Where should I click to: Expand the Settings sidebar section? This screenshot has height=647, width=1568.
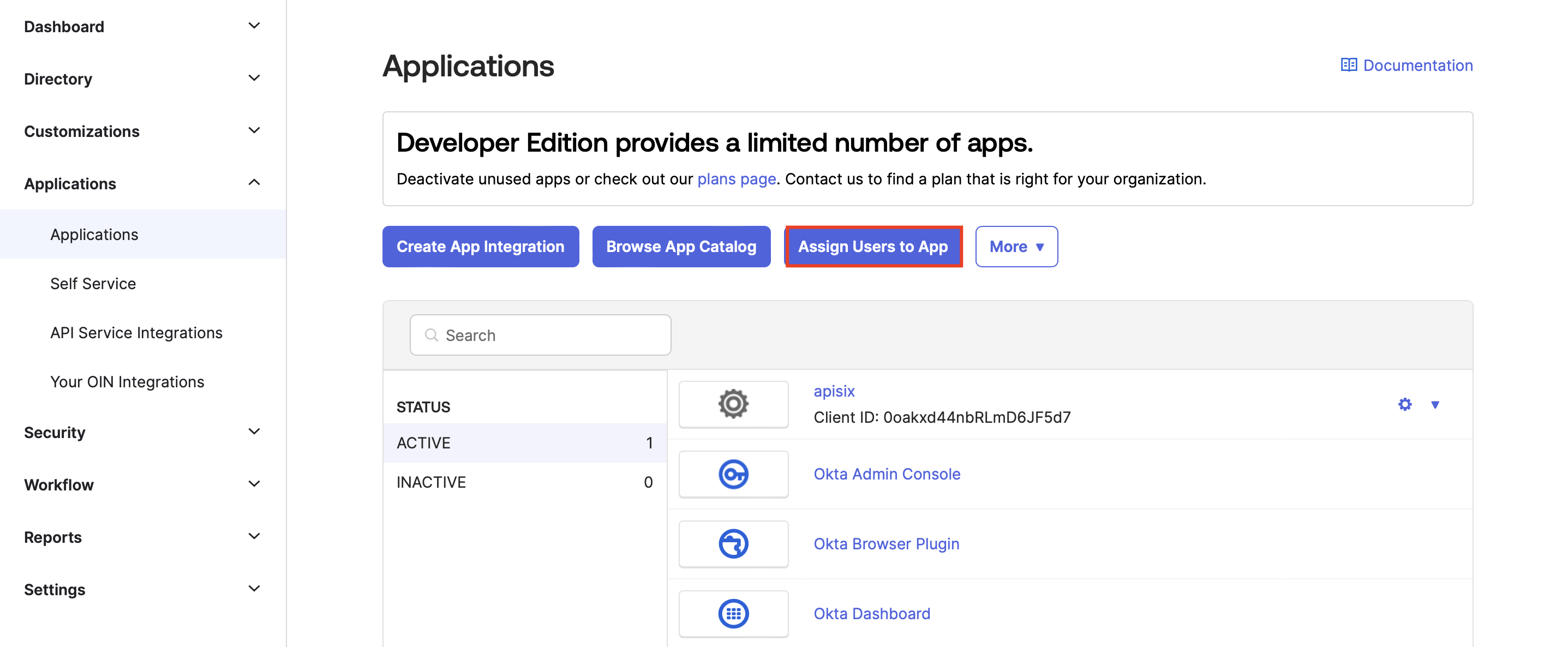pyautogui.click(x=254, y=589)
